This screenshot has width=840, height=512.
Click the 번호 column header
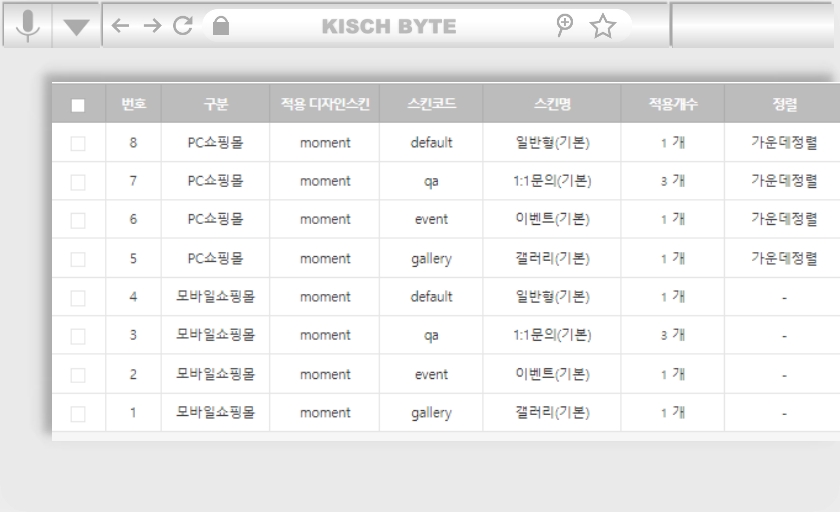coord(133,103)
